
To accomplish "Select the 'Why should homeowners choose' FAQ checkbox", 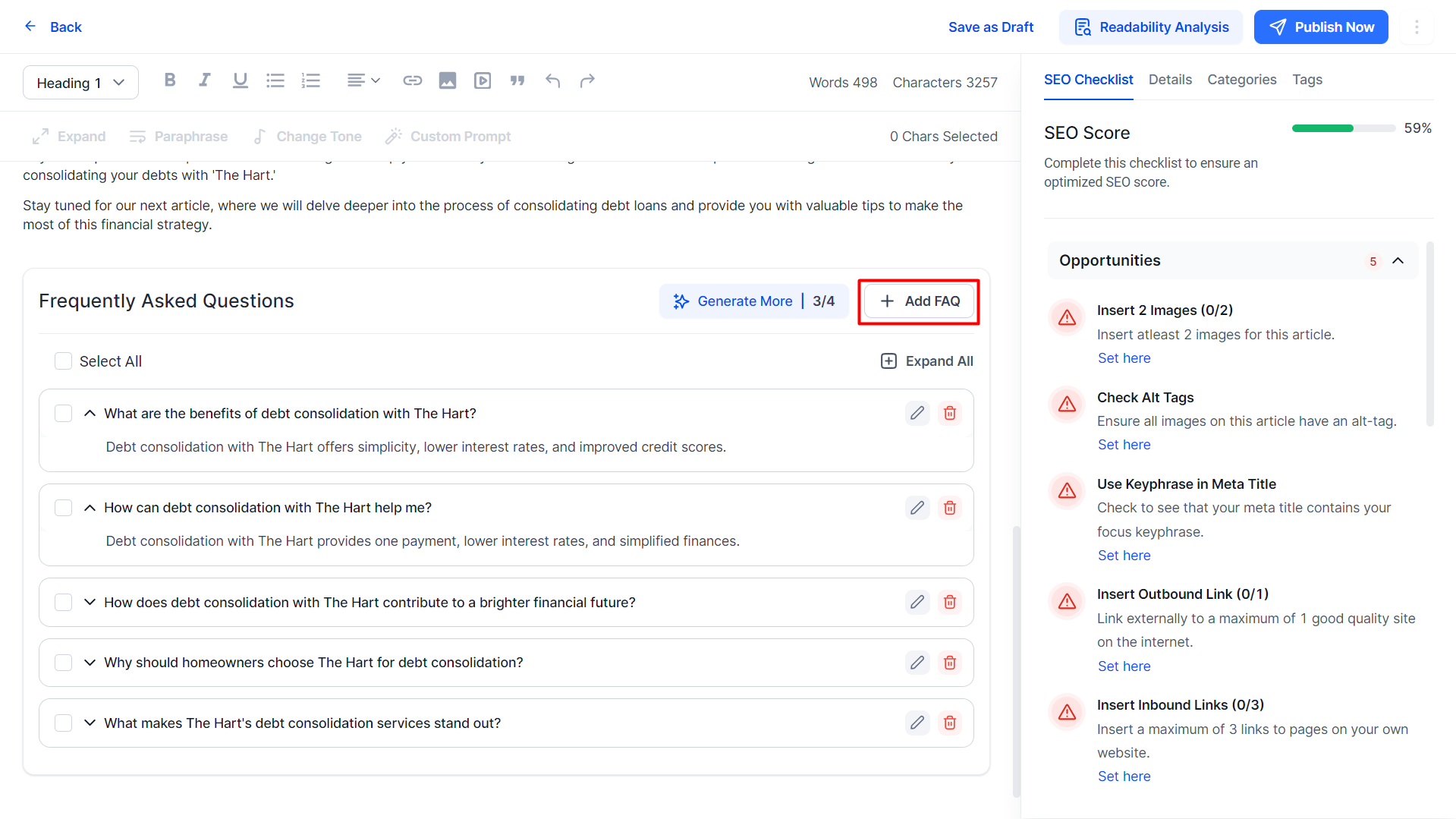I will (63, 663).
